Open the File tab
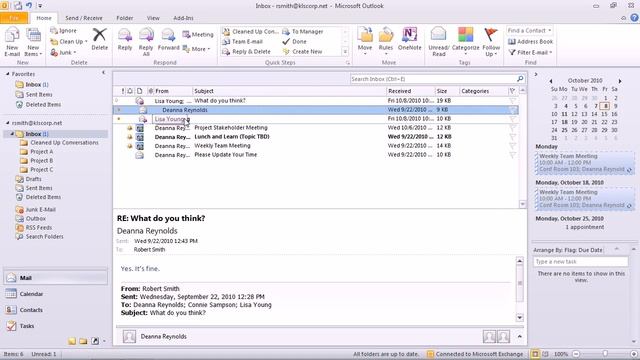 [x=14, y=18]
